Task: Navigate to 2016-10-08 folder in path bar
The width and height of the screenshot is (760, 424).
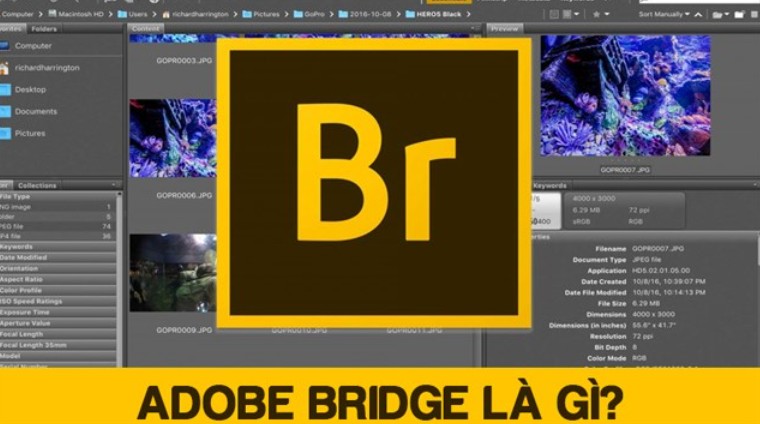Action: pyautogui.click(x=370, y=14)
